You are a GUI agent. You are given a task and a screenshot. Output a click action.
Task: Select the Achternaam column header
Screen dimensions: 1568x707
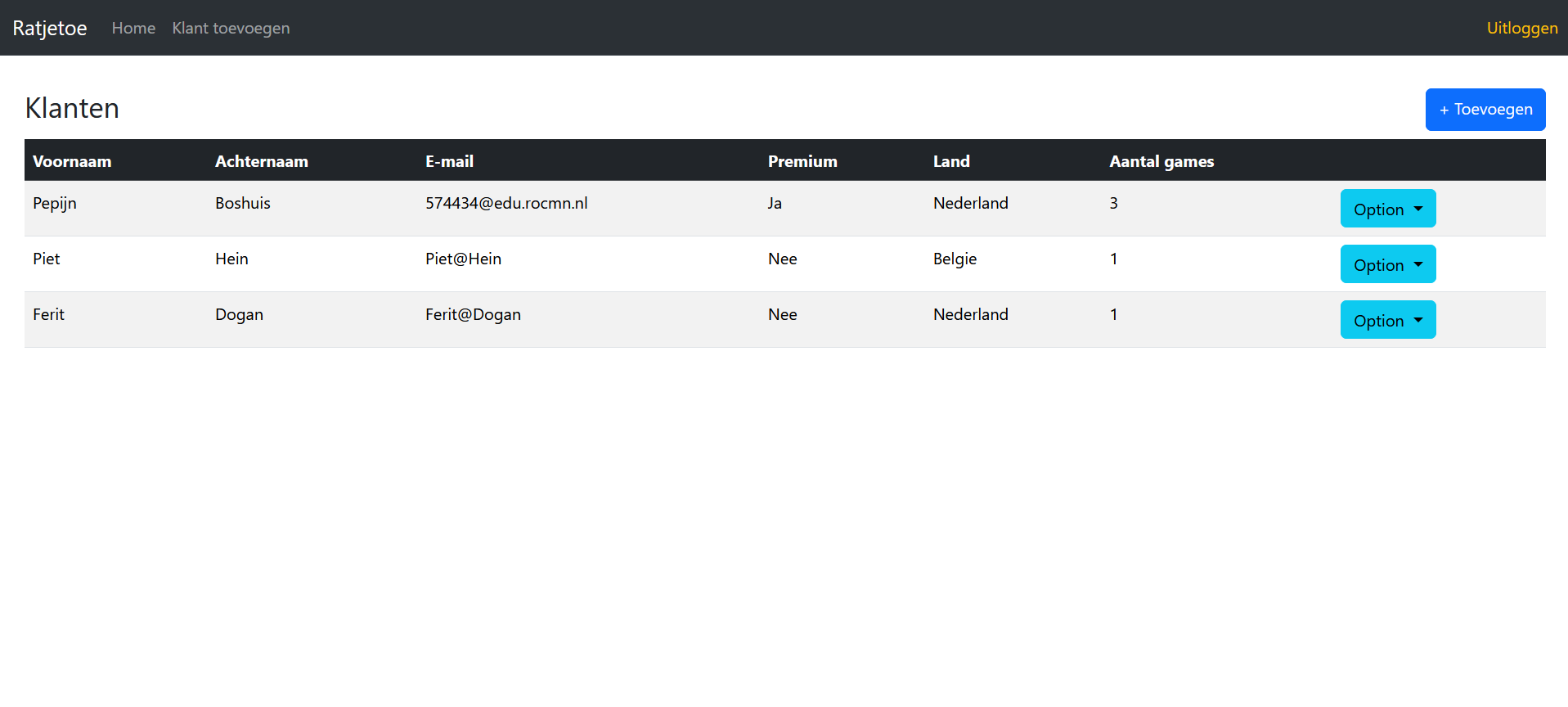pos(262,161)
